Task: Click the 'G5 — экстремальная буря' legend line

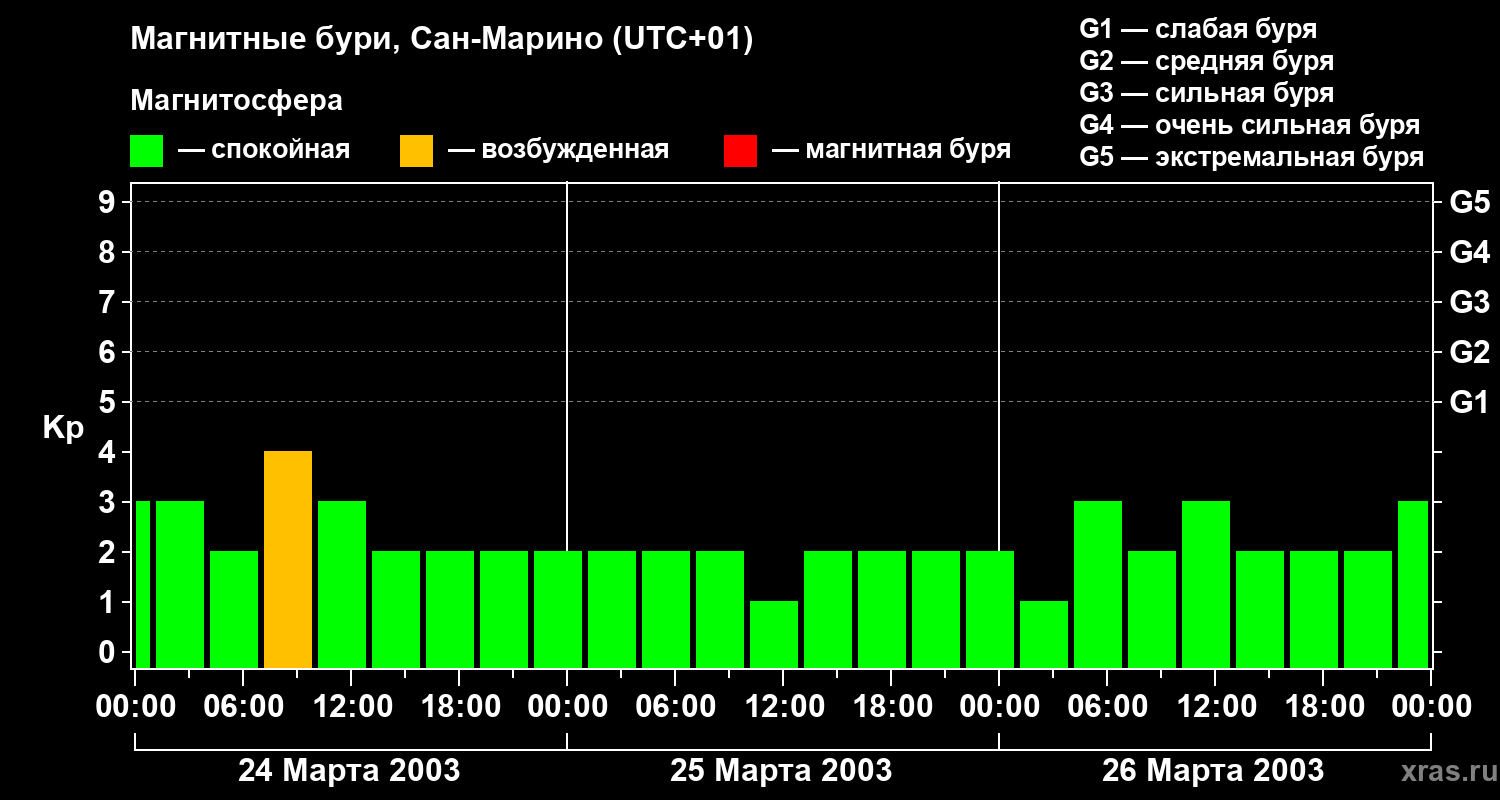Action: pyautogui.click(x=1252, y=158)
